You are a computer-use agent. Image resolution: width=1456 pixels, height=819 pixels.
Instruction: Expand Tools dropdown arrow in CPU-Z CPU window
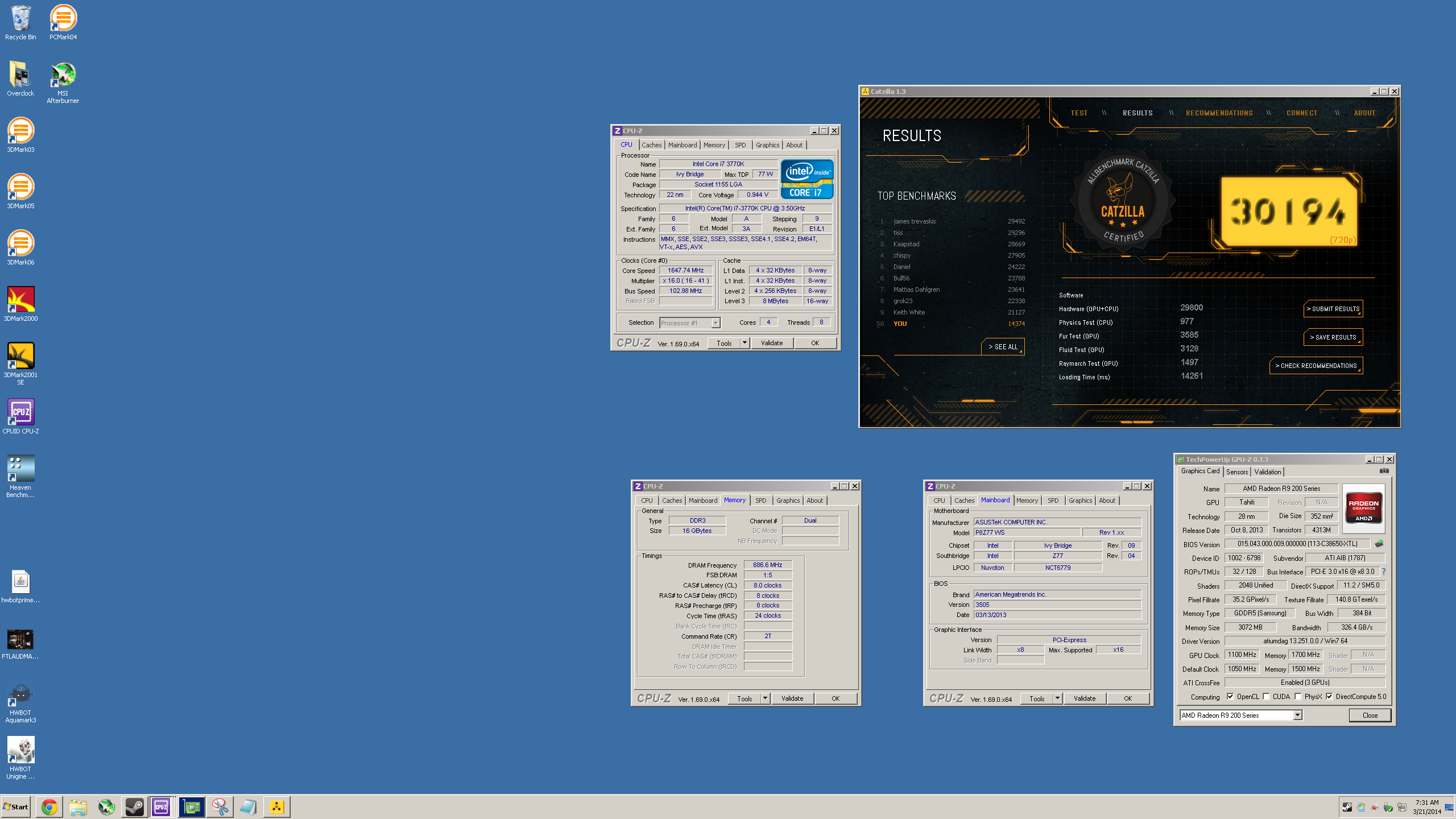(744, 343)
